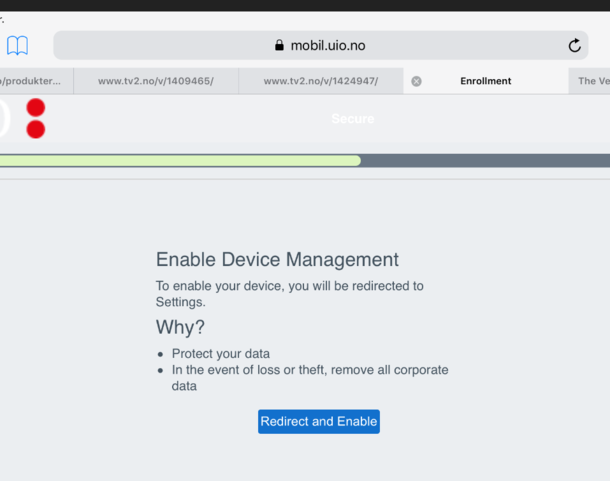Switch to the www.tv2.no/v/1409465/ tab

pyautogui.click(x=155, y=81)
